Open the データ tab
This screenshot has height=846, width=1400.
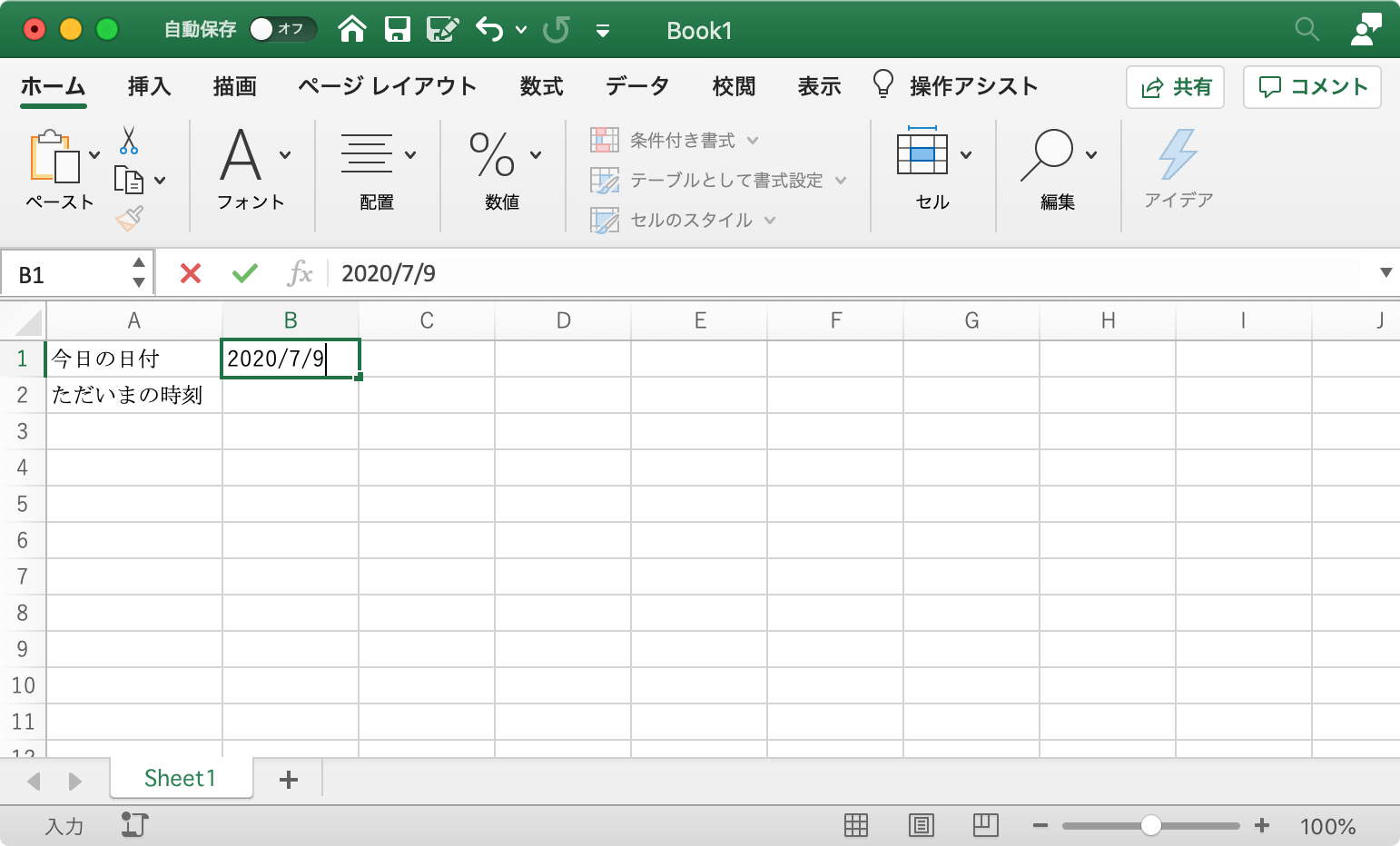coord(637,86)
